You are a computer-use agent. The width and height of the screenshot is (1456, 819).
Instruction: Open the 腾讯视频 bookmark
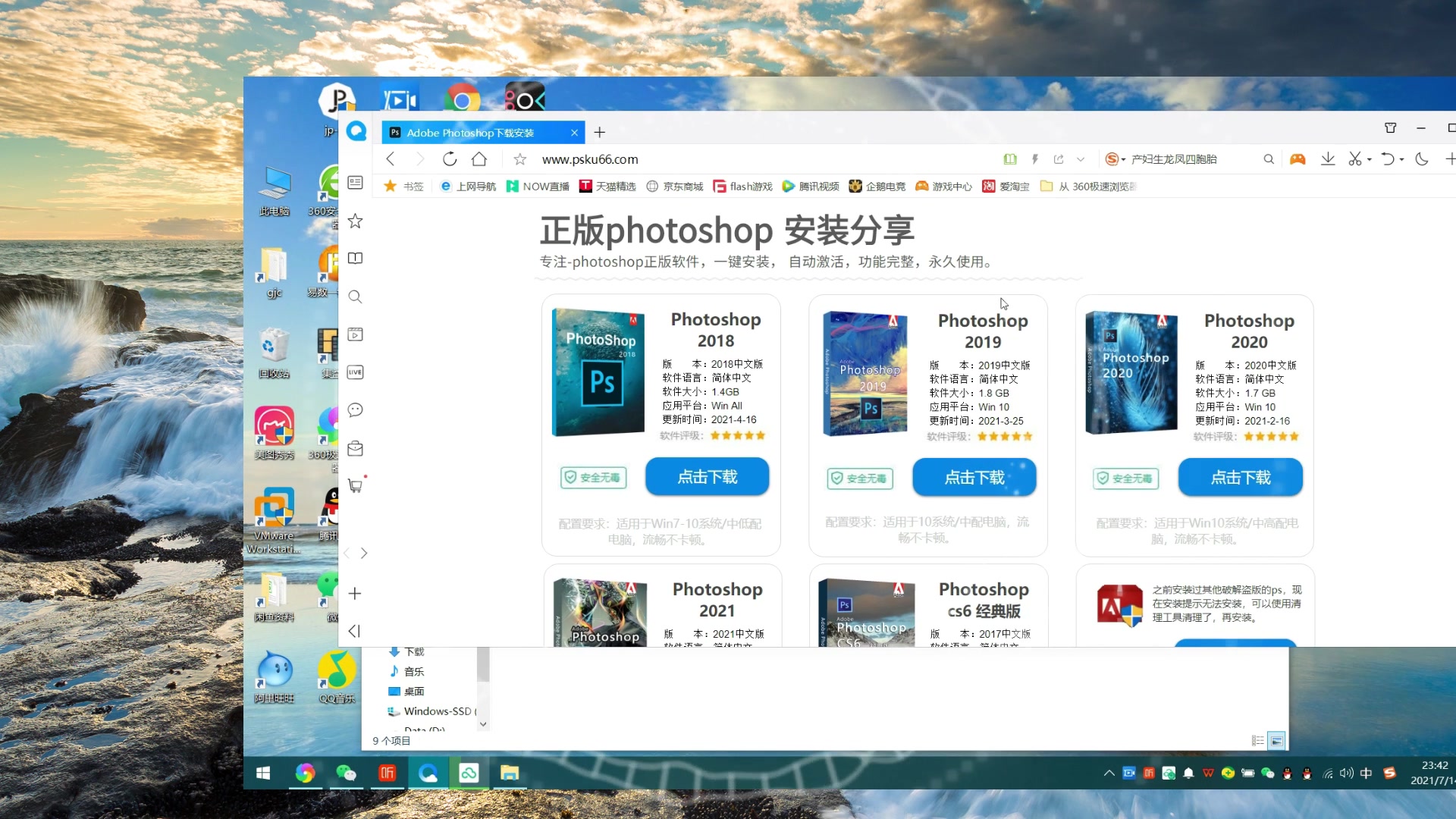pyautogui.click(x=811, y=187)
